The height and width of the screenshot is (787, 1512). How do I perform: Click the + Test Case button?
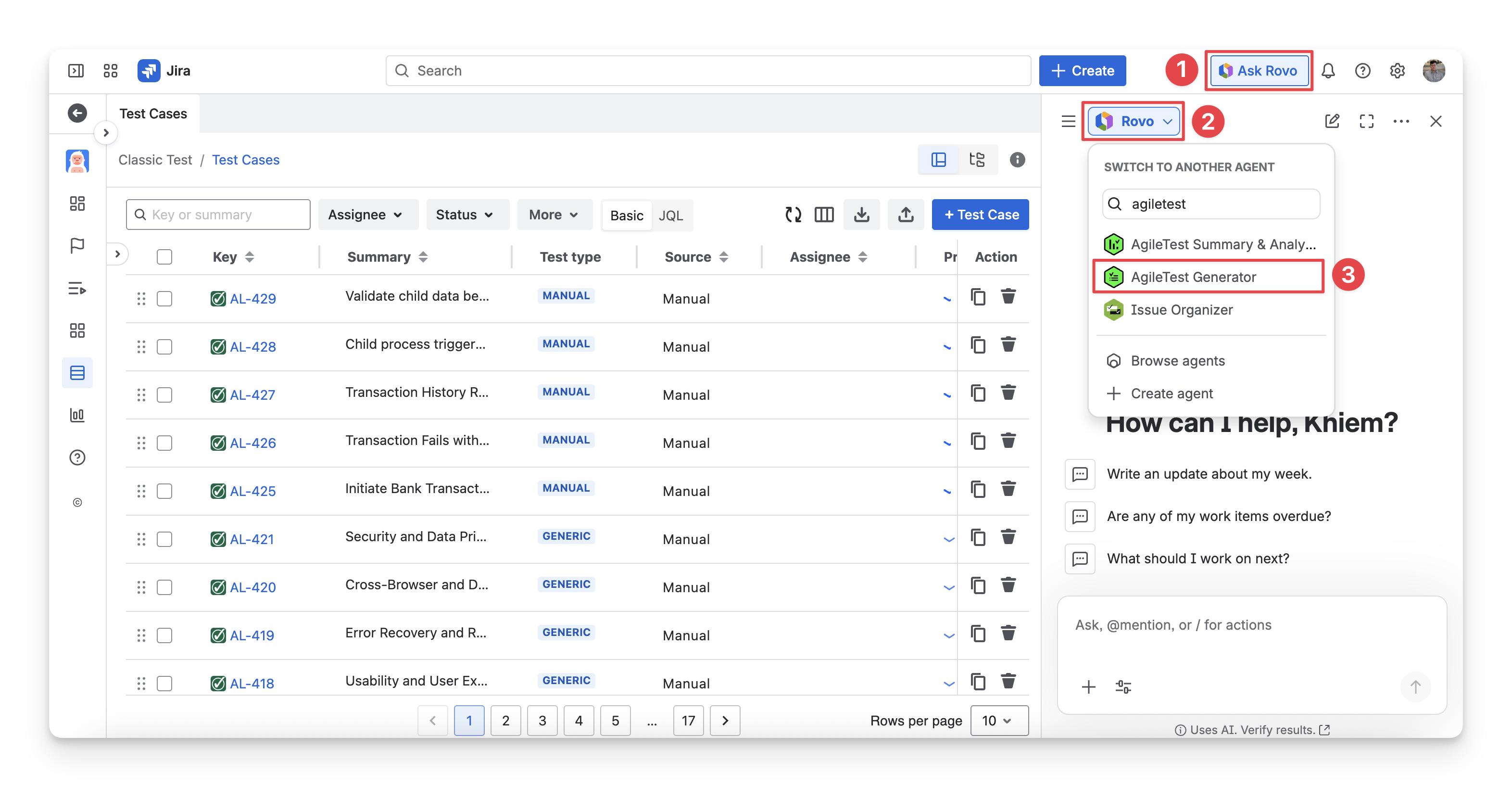tap(980, 215)
